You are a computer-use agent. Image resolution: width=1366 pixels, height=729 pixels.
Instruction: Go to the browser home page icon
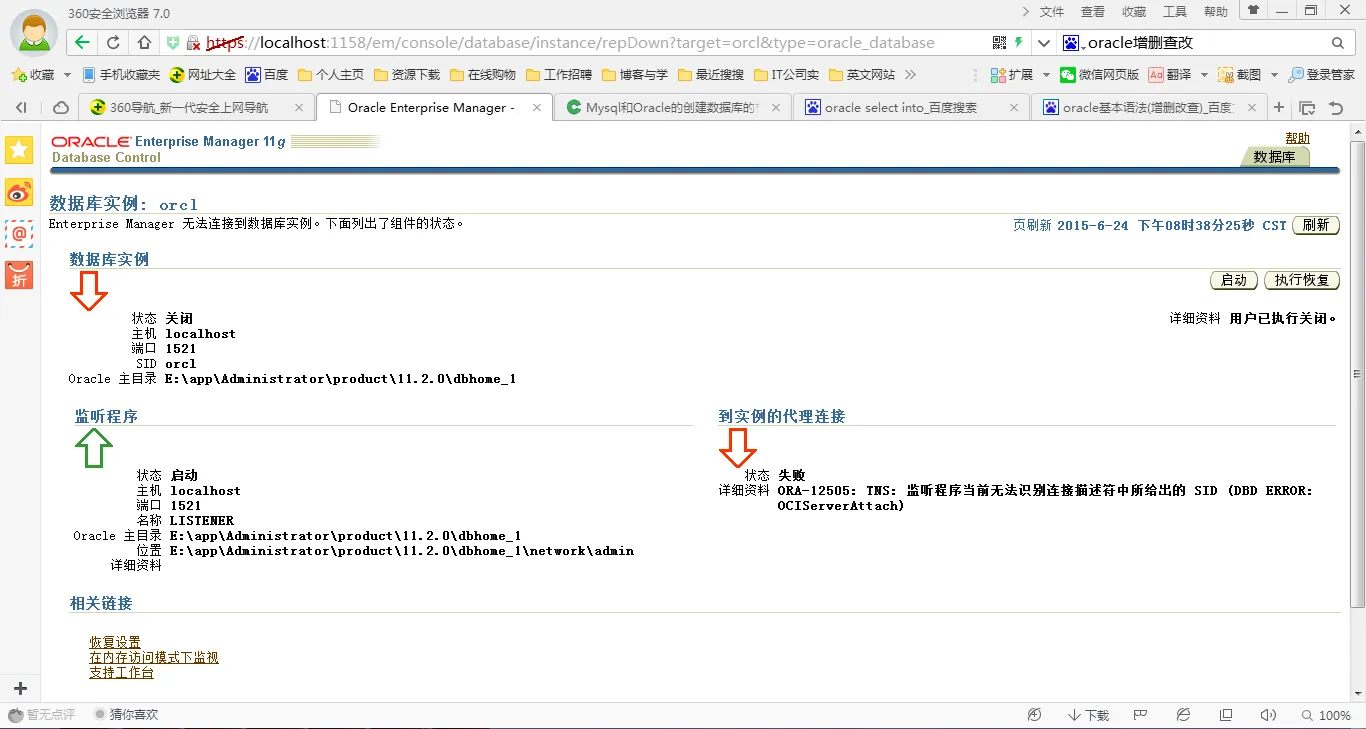tap(144, 43)
